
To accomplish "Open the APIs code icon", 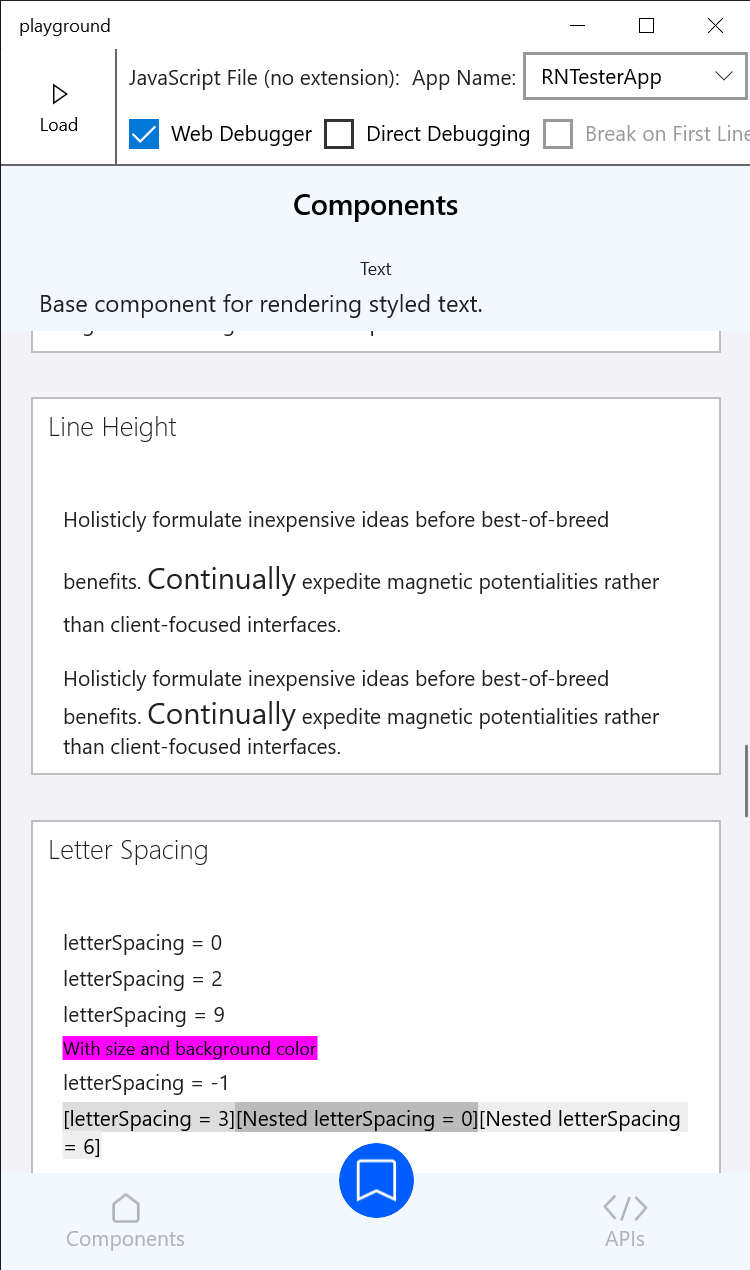I will [625, 1208].
